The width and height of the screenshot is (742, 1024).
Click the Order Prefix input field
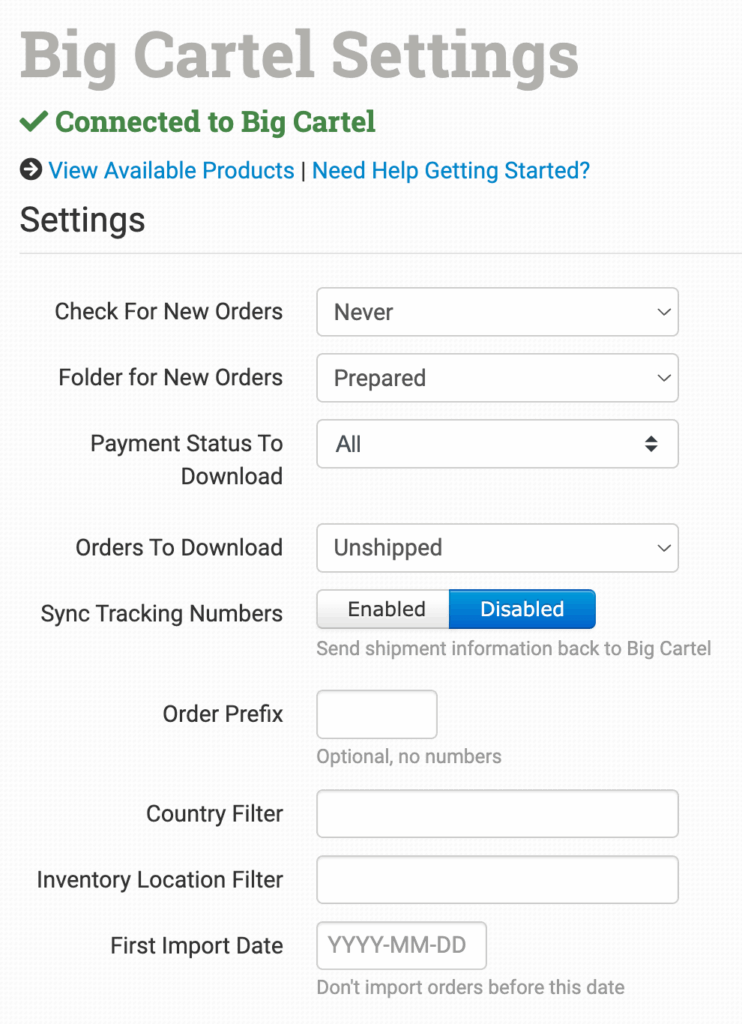click(377, 714)
